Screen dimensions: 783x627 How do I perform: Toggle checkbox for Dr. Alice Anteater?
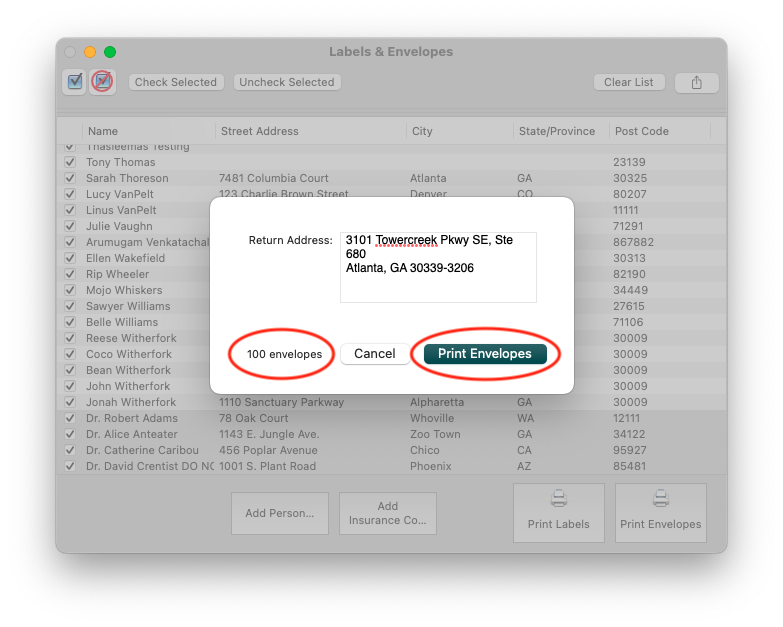[70, 434]
